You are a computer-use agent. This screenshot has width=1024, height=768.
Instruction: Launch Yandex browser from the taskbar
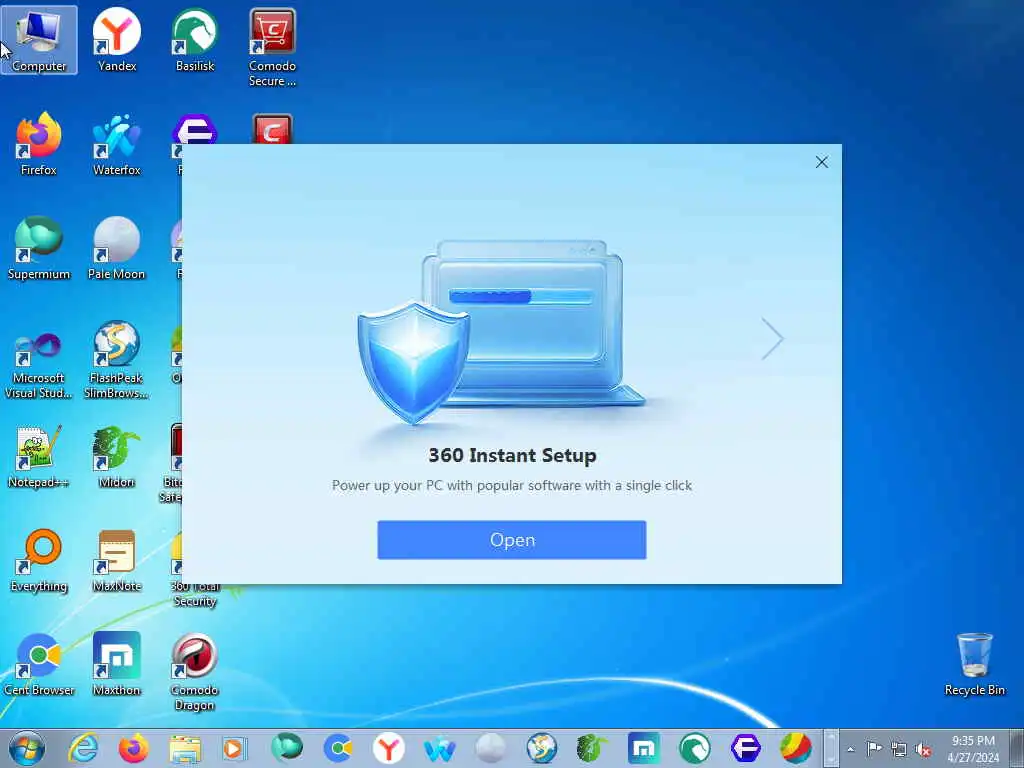pos(389,748)
